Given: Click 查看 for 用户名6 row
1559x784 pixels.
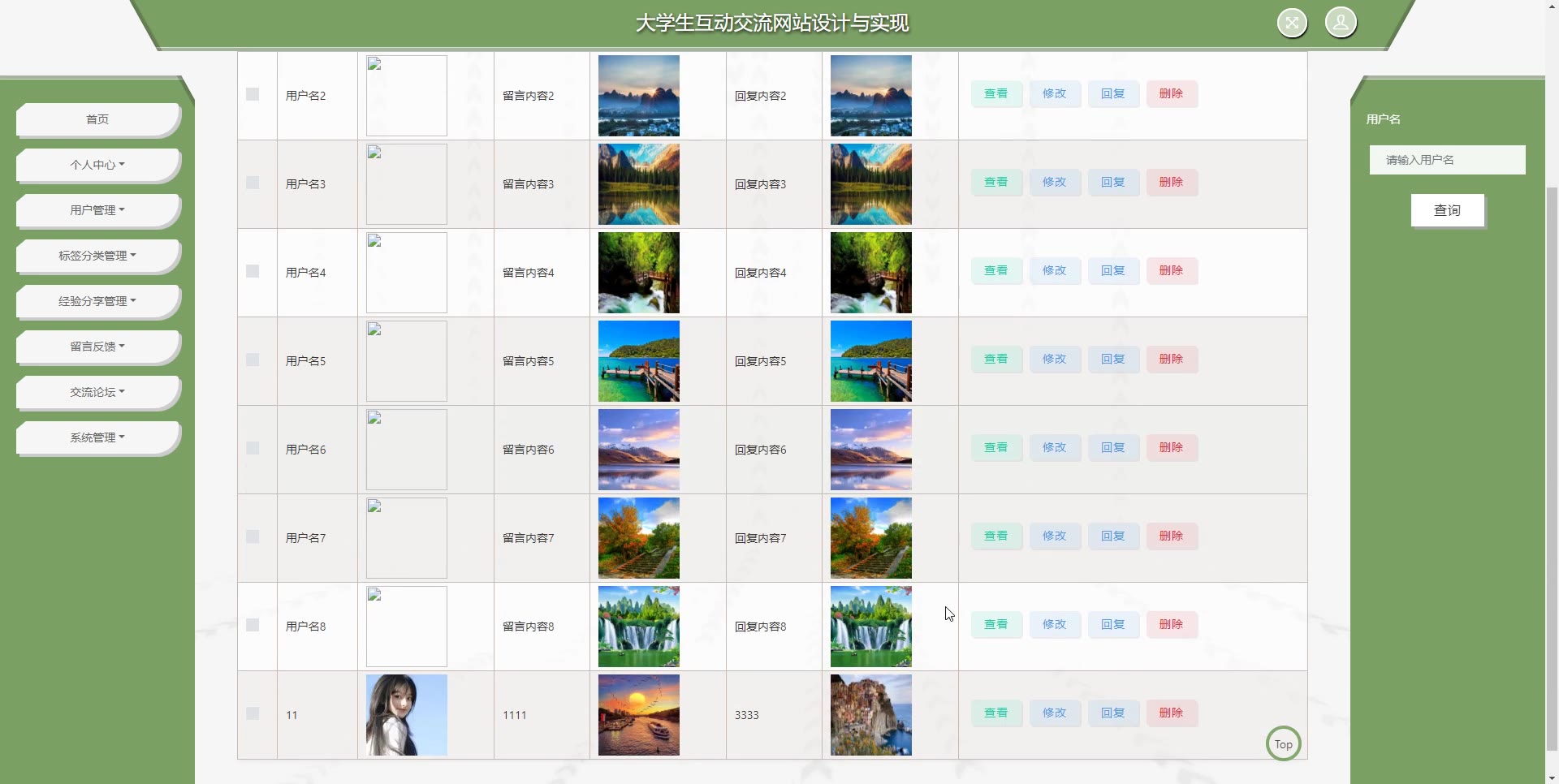Looking at the screenshot, I should point(996,447).
